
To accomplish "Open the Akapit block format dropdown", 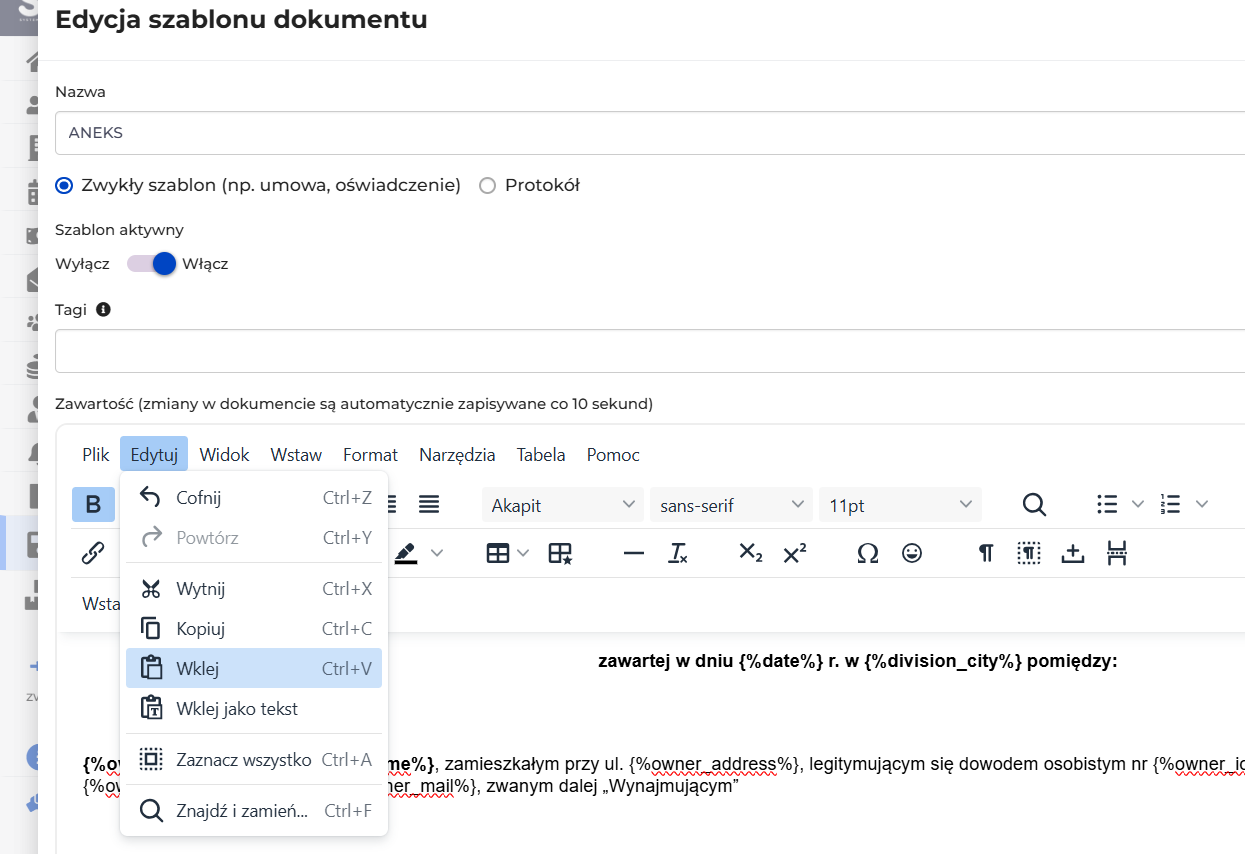I will click(563, 505).
